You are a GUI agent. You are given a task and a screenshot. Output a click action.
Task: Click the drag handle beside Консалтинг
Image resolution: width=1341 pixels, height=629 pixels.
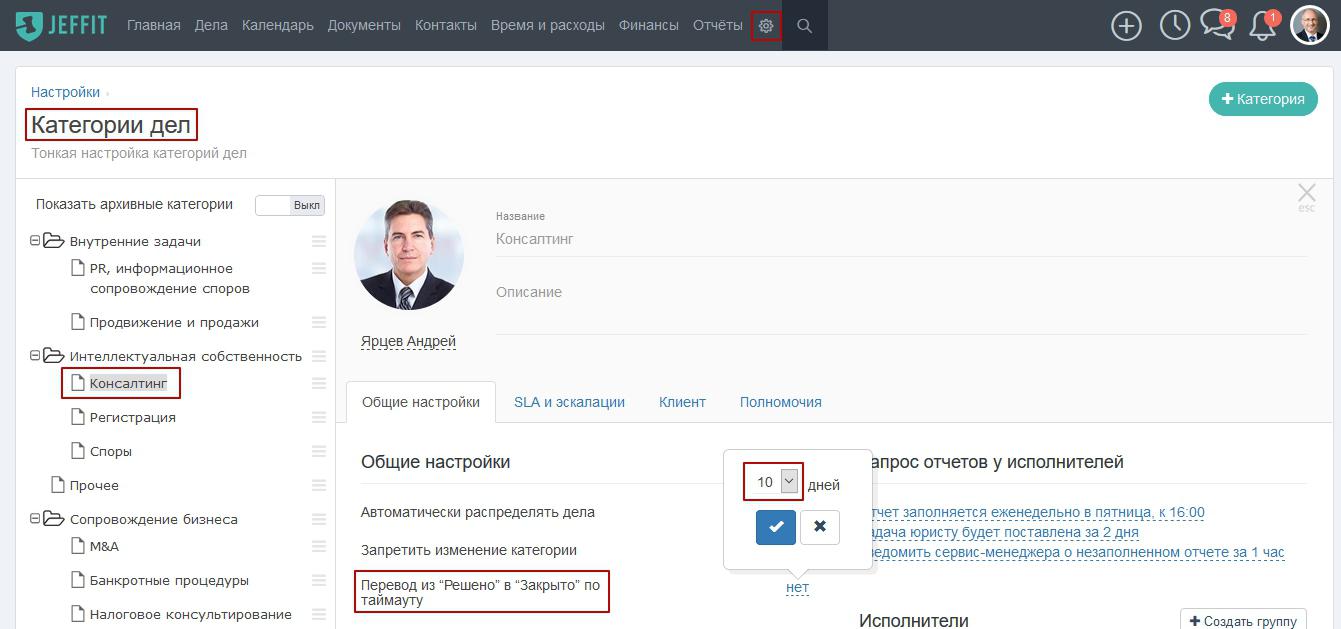319,383
